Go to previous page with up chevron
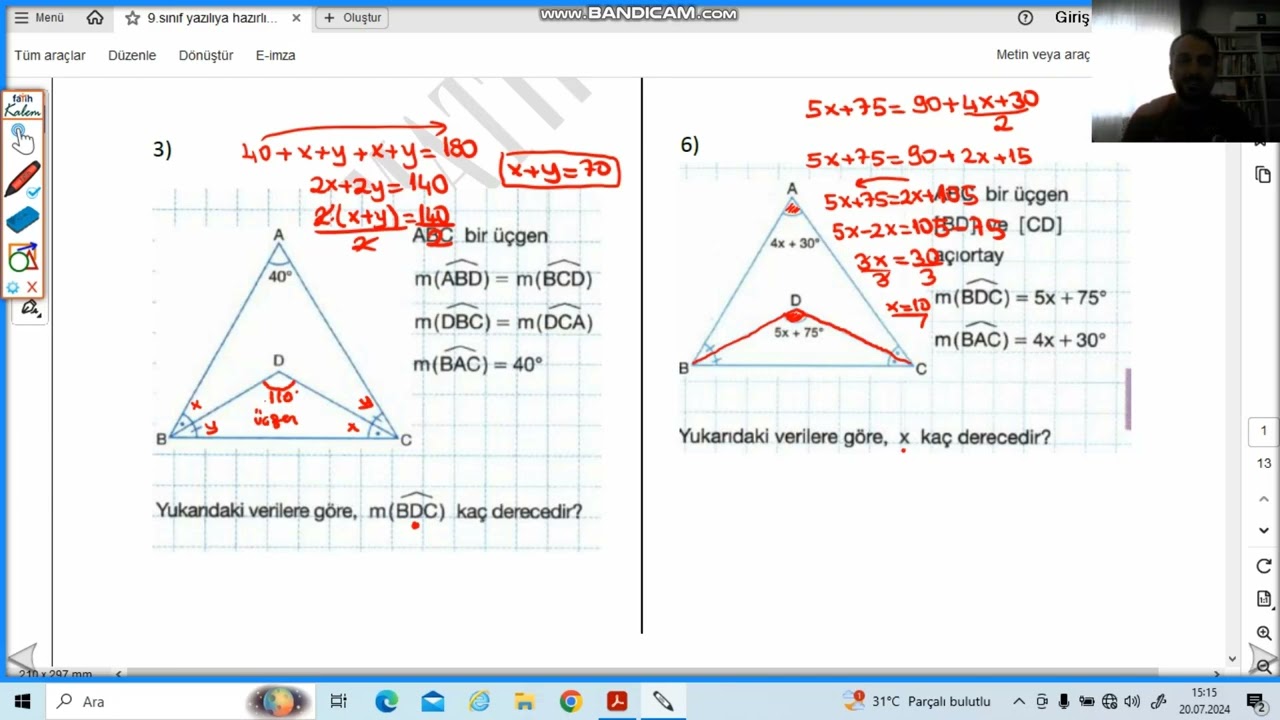This screenshot has height=720, width=1280. [x=1263, y=499]
